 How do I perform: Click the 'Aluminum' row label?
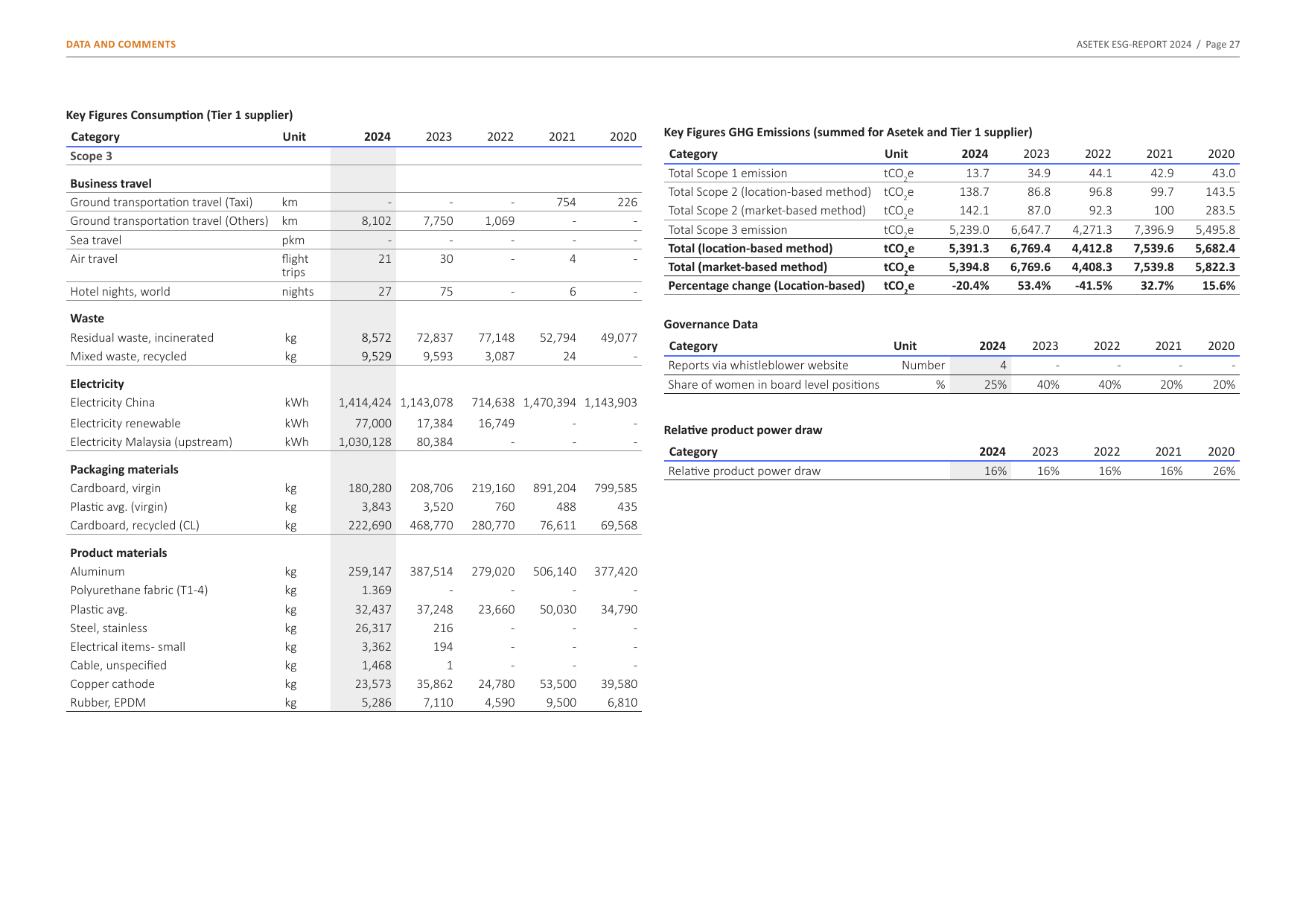pyautogui.click(x=98, y=572)
